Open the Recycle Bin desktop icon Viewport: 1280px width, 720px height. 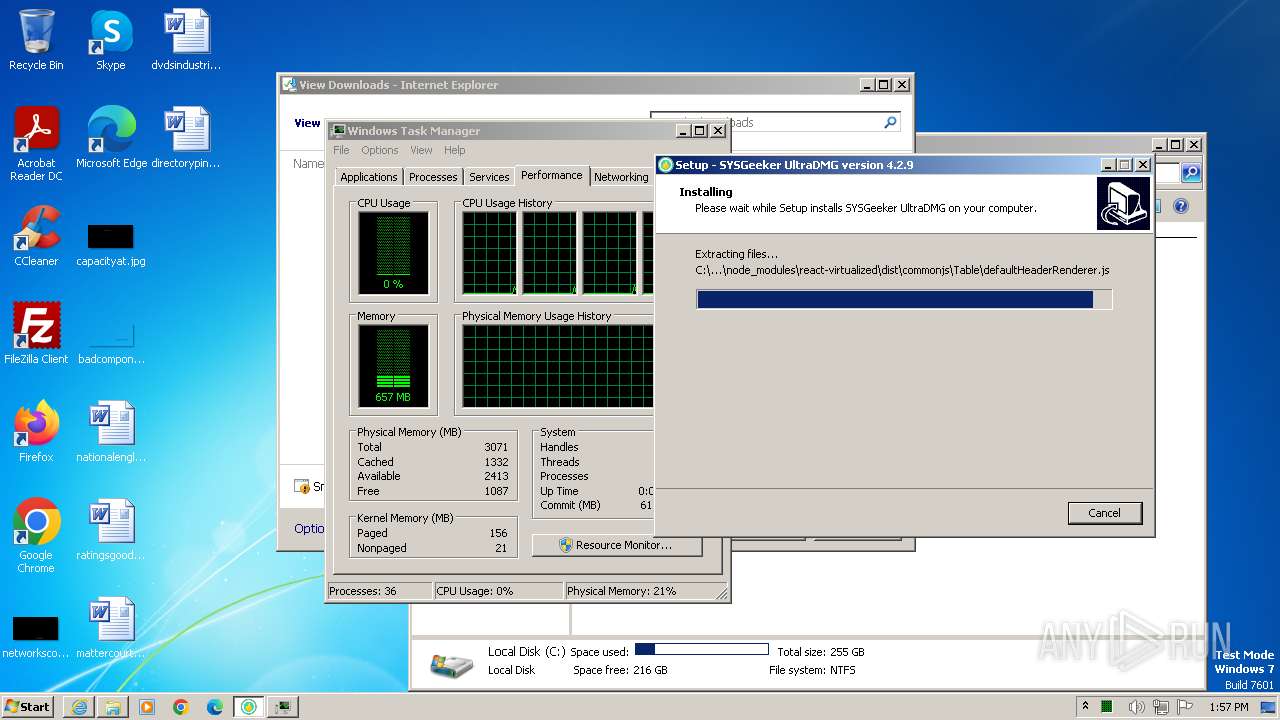click(x=36, y=40)
